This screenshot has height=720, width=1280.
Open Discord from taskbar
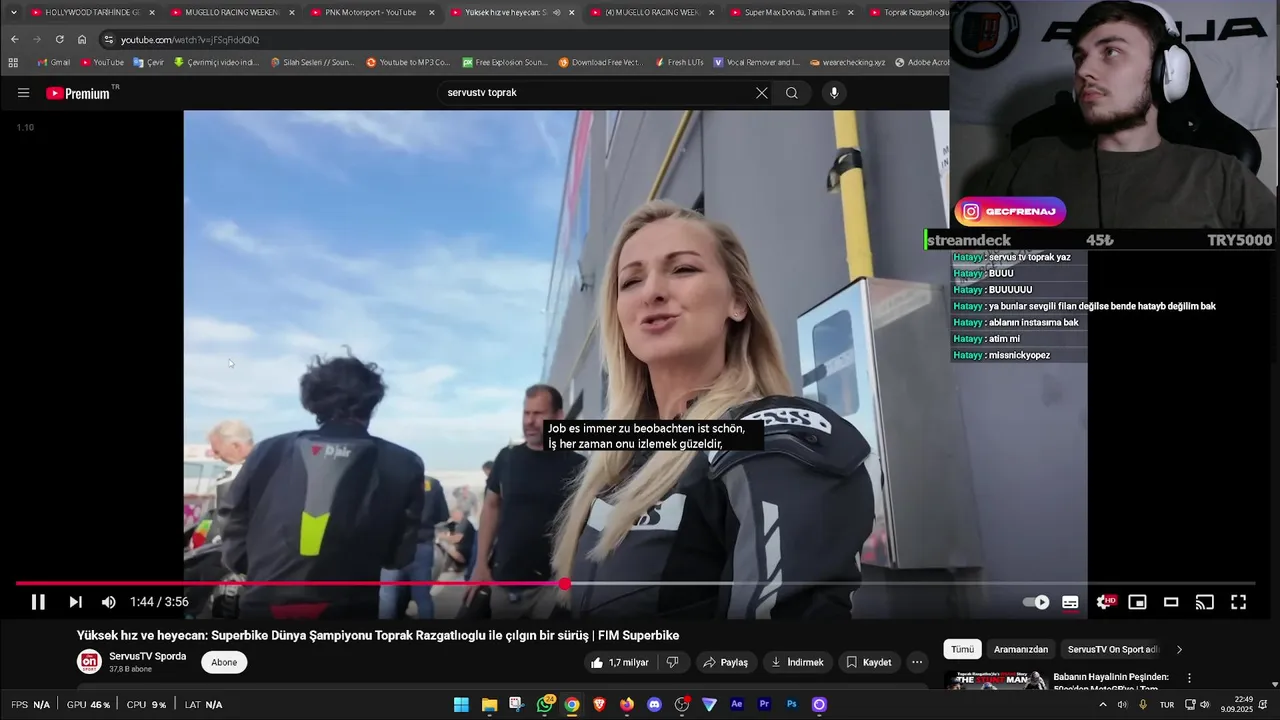654,705
